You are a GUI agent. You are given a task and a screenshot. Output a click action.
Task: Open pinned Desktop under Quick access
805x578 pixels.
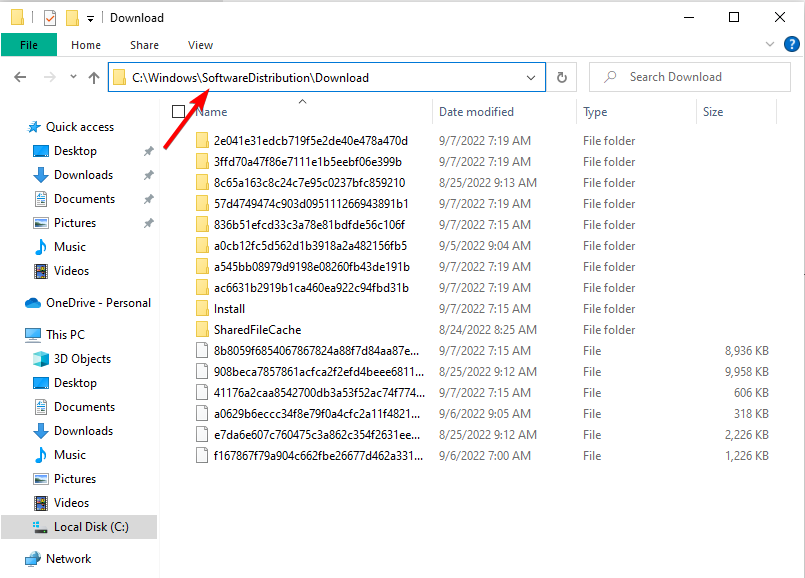[x=75, y=151]
